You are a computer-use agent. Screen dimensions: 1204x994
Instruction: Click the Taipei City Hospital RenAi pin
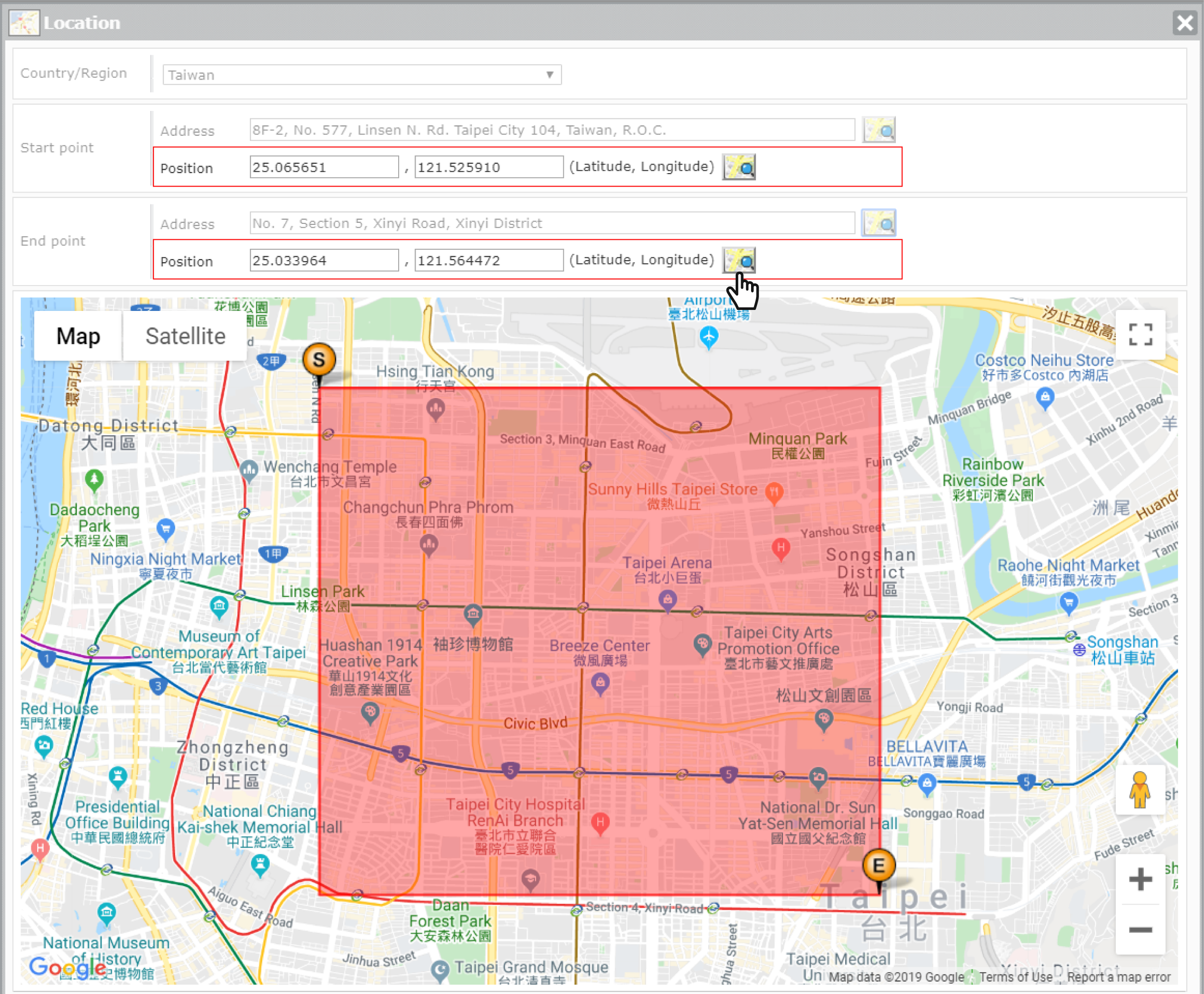point(600,824)
